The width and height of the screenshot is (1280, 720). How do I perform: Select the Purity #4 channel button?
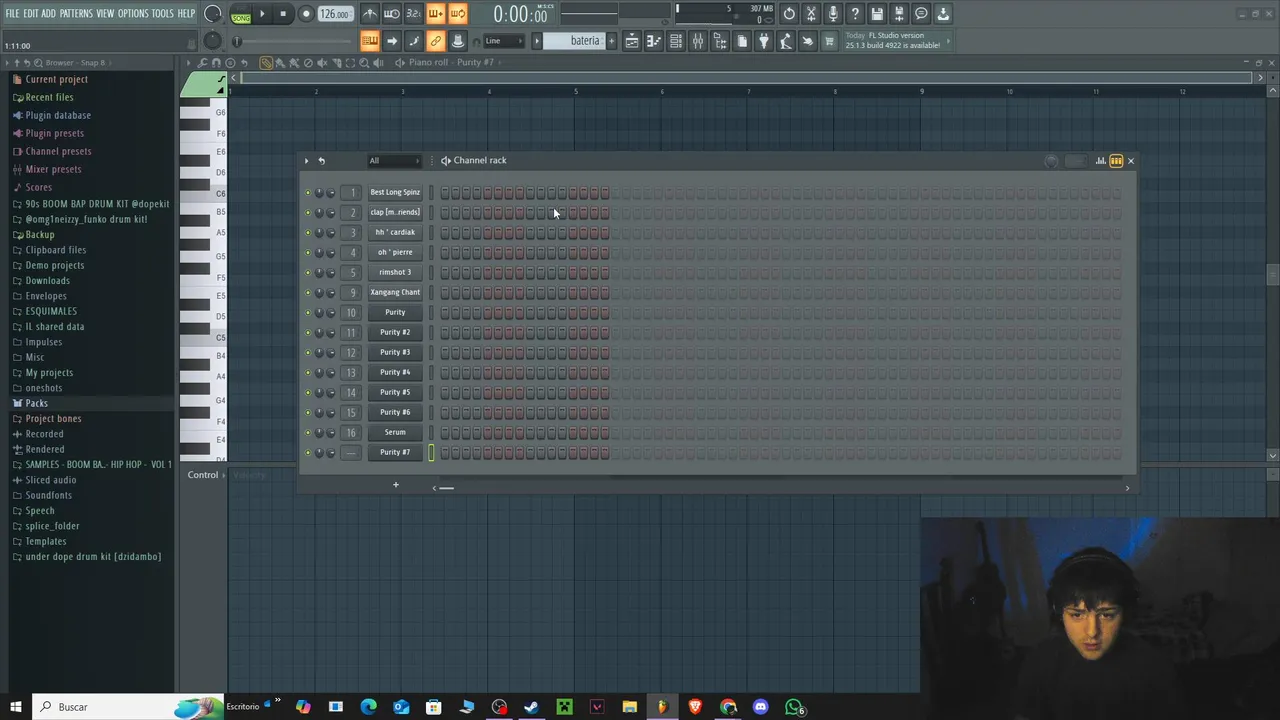pyautogui.click(x=395, y=373)
